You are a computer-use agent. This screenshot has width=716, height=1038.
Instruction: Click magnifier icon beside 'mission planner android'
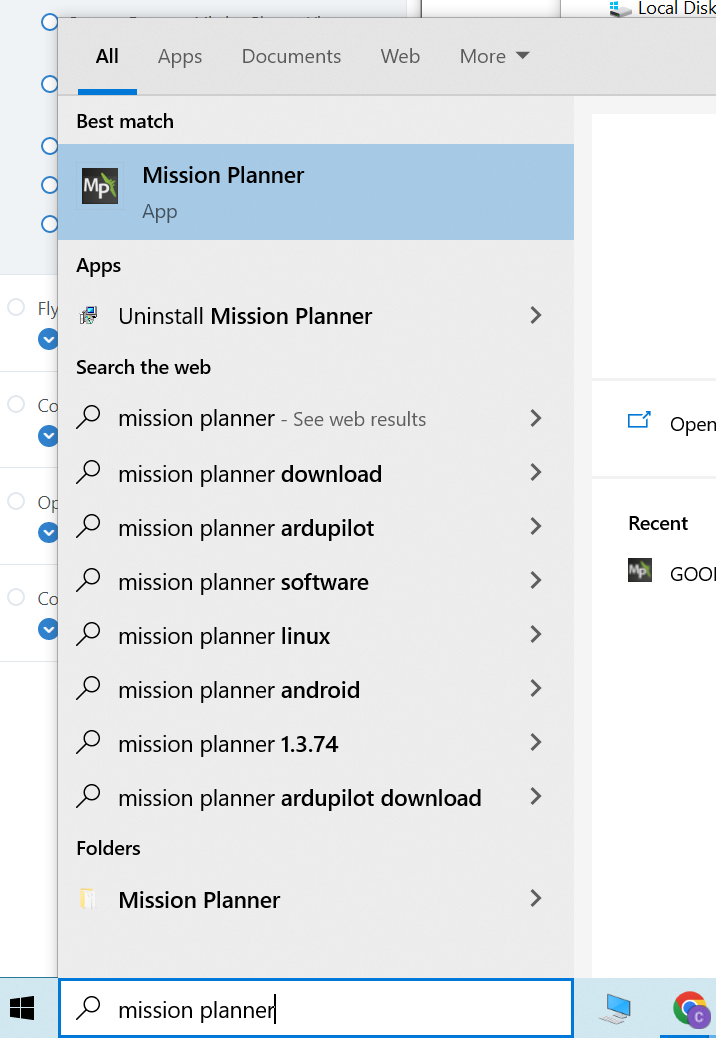88,689
